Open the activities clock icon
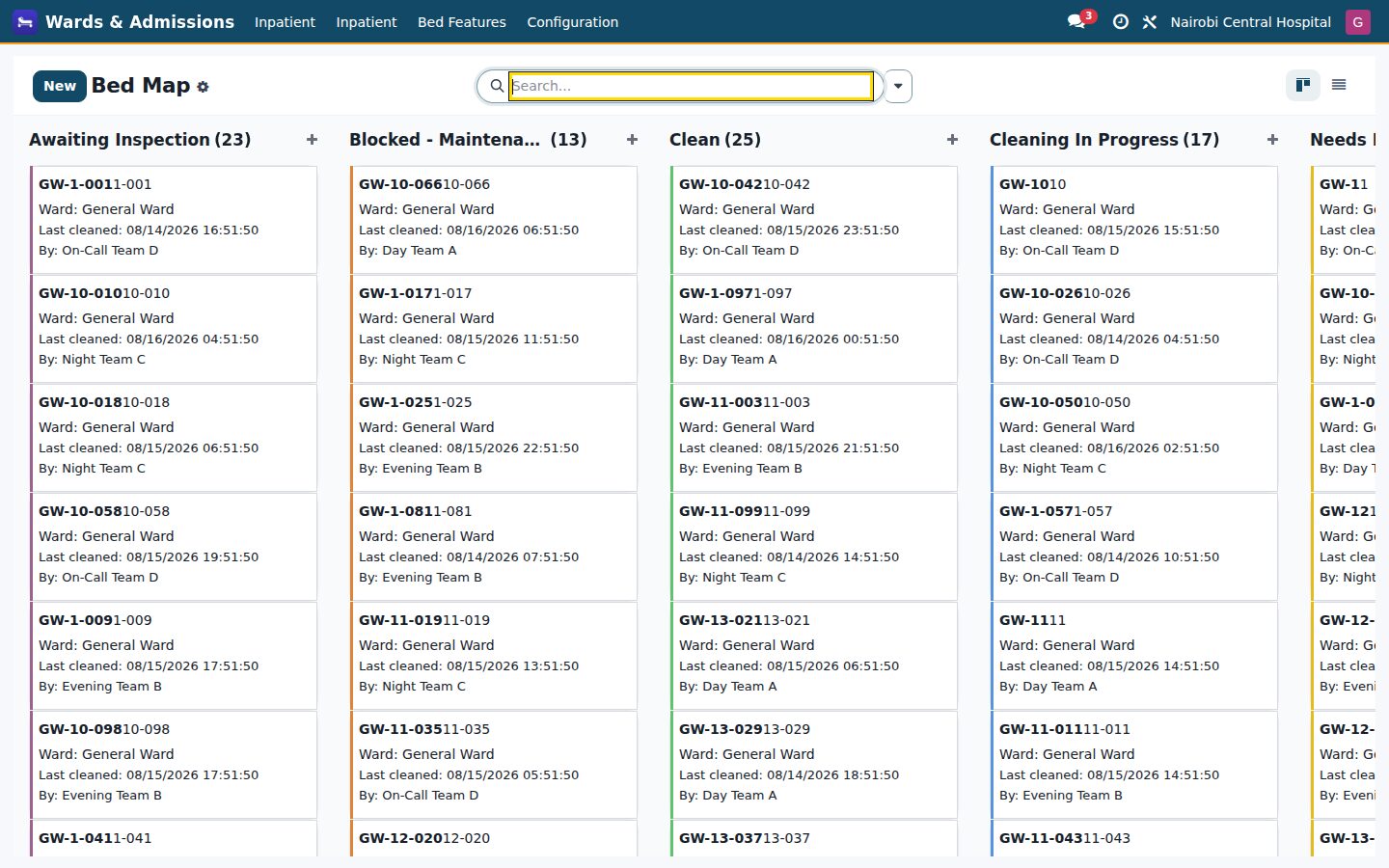This screenshot has width=1389, height=868. (x=1120, y=21)
